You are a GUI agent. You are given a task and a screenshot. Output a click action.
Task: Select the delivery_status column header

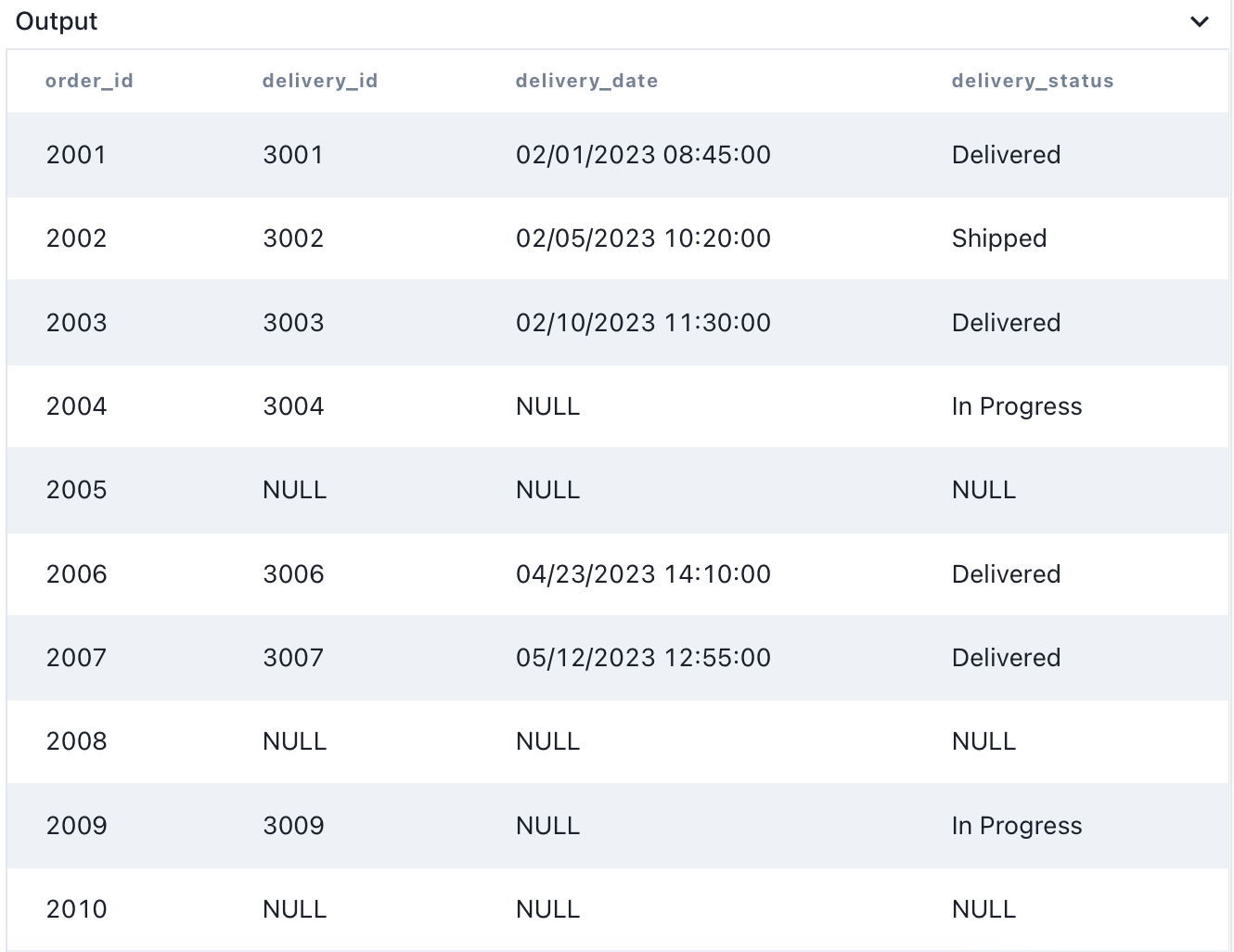point(1033,81)
